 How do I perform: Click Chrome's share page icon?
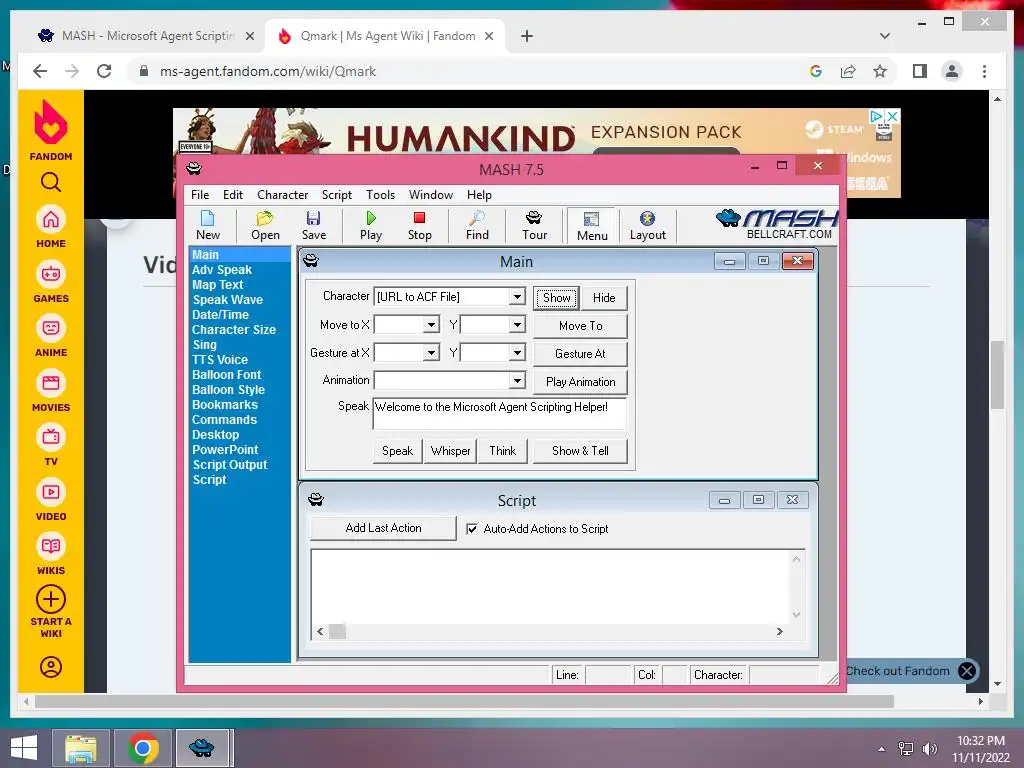point(848,71)
